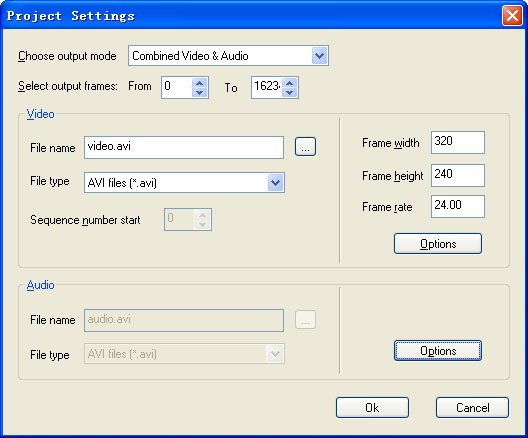528x438 pixels.
Task: Dismiss dialog with the Cancel button
Action: 472,408
